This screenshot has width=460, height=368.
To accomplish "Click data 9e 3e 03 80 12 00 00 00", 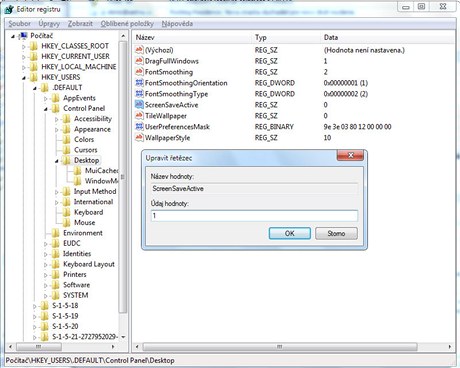I will tap(357, 127).
